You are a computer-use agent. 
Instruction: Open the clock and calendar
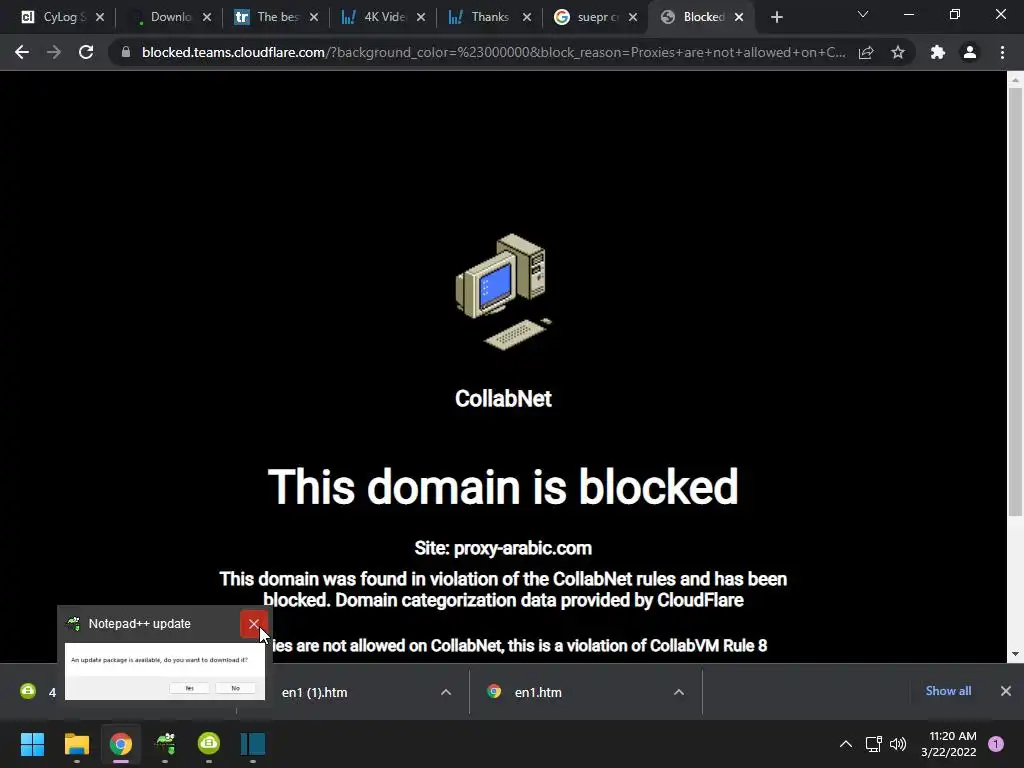[x=949, y=744]
